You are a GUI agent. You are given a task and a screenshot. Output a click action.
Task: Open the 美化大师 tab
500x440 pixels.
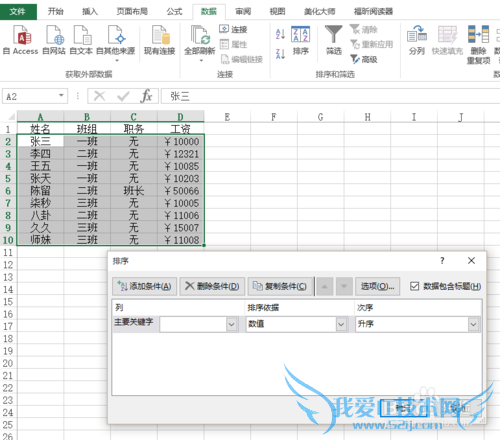(x=320, y=12)
